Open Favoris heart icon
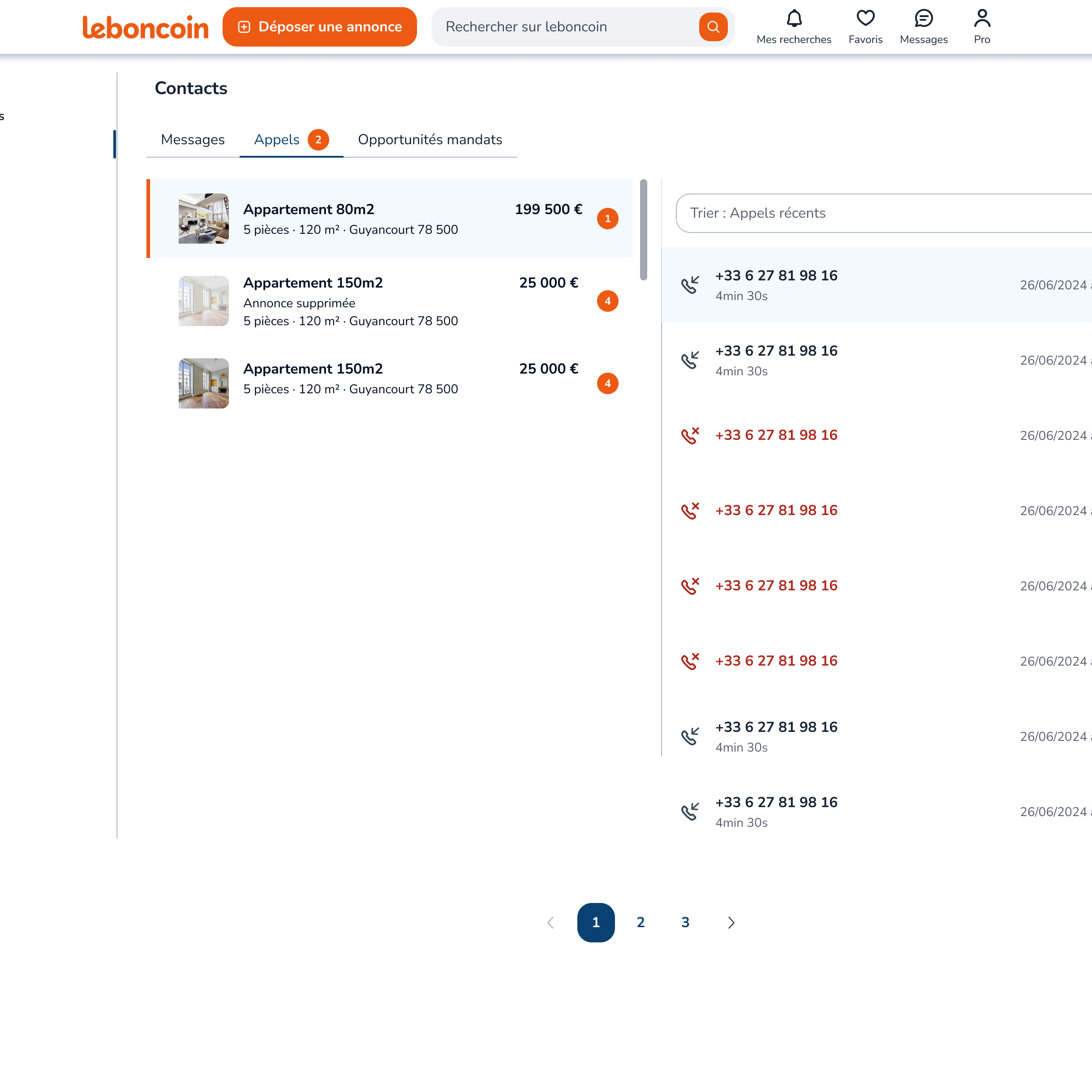This screenshot has height=1092, width=1092. 865,19
